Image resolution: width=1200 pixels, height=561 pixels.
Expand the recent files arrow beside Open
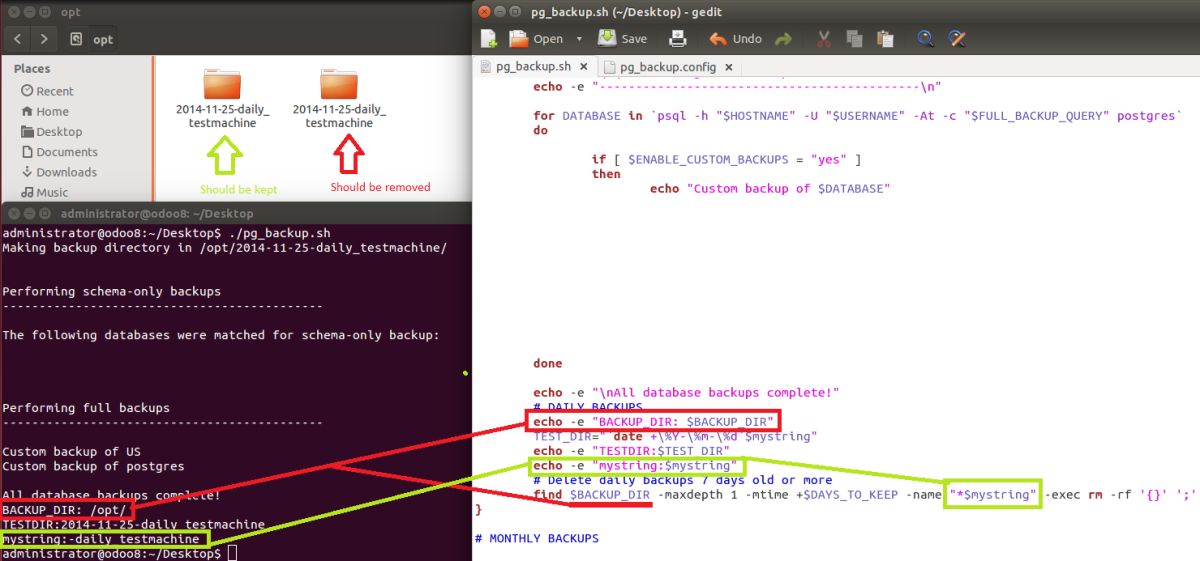coord(578,39)
